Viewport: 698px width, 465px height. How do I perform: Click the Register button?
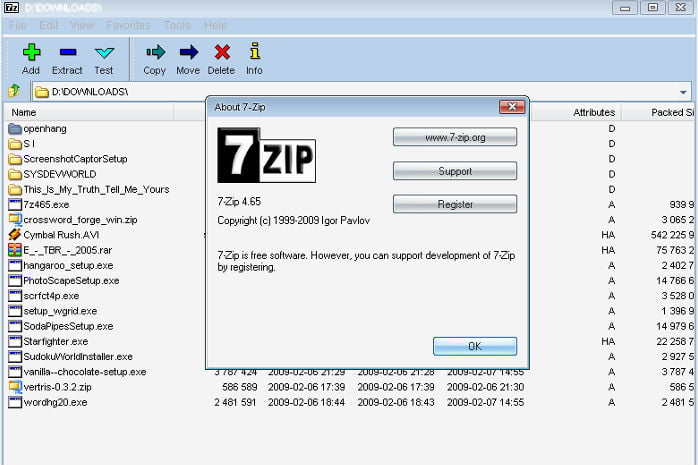pyautogui.click(x=455, y=204)
